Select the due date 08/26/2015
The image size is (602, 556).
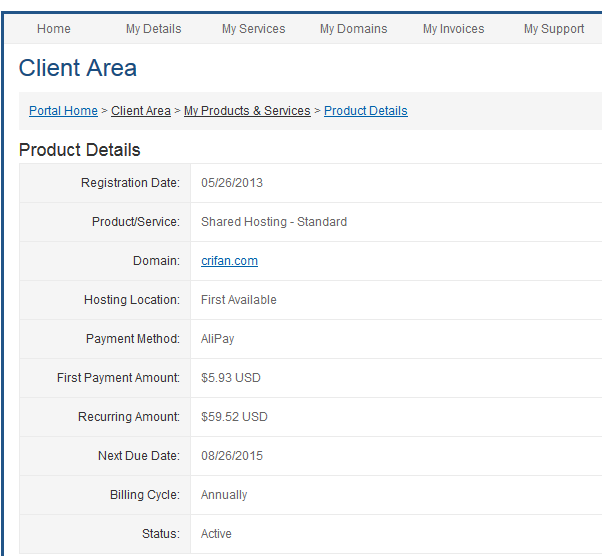(232, 456)
